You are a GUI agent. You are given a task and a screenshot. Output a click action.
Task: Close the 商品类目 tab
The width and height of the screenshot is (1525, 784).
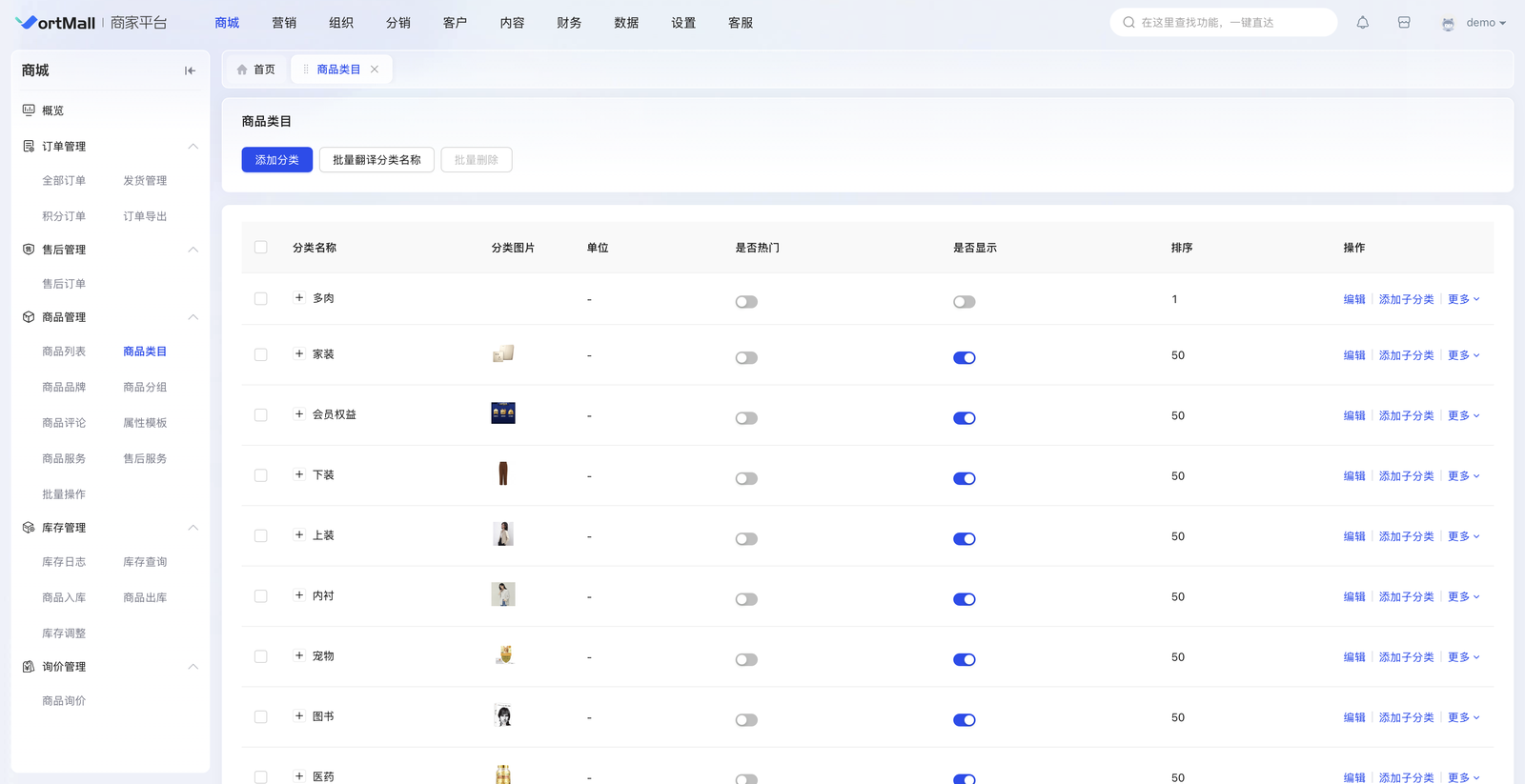375,70
